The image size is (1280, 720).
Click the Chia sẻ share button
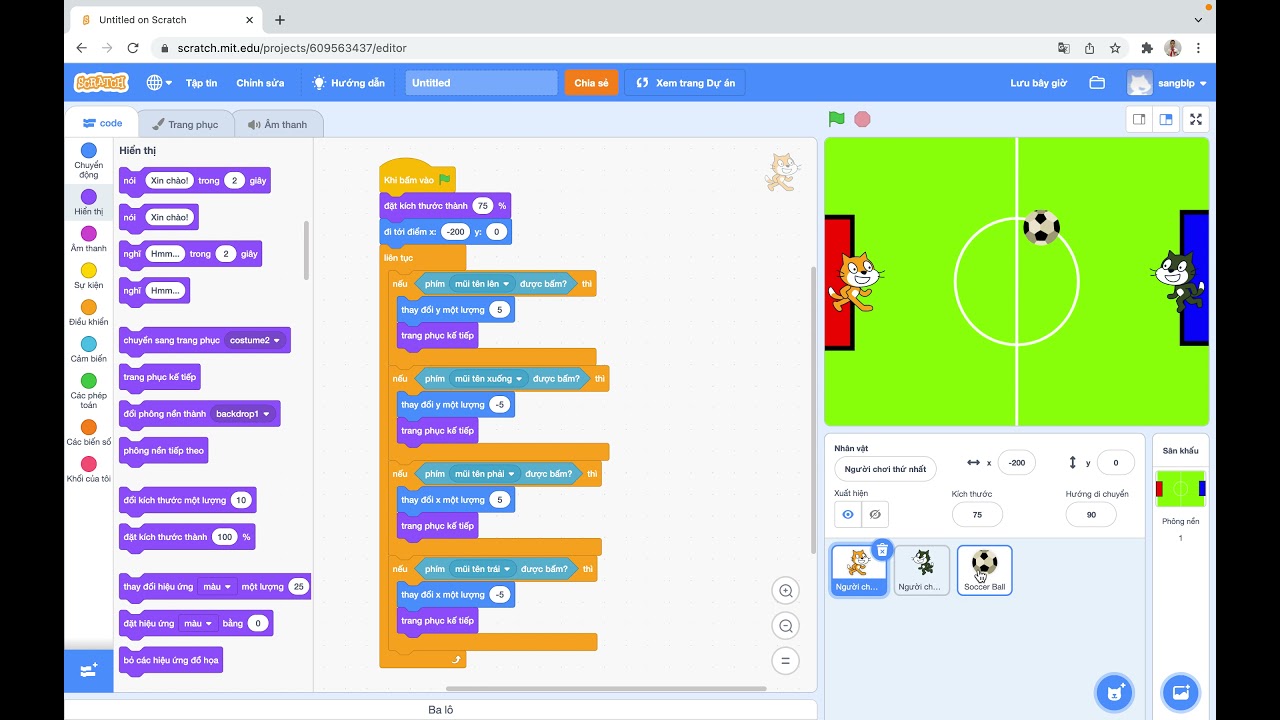click(591, 83)
